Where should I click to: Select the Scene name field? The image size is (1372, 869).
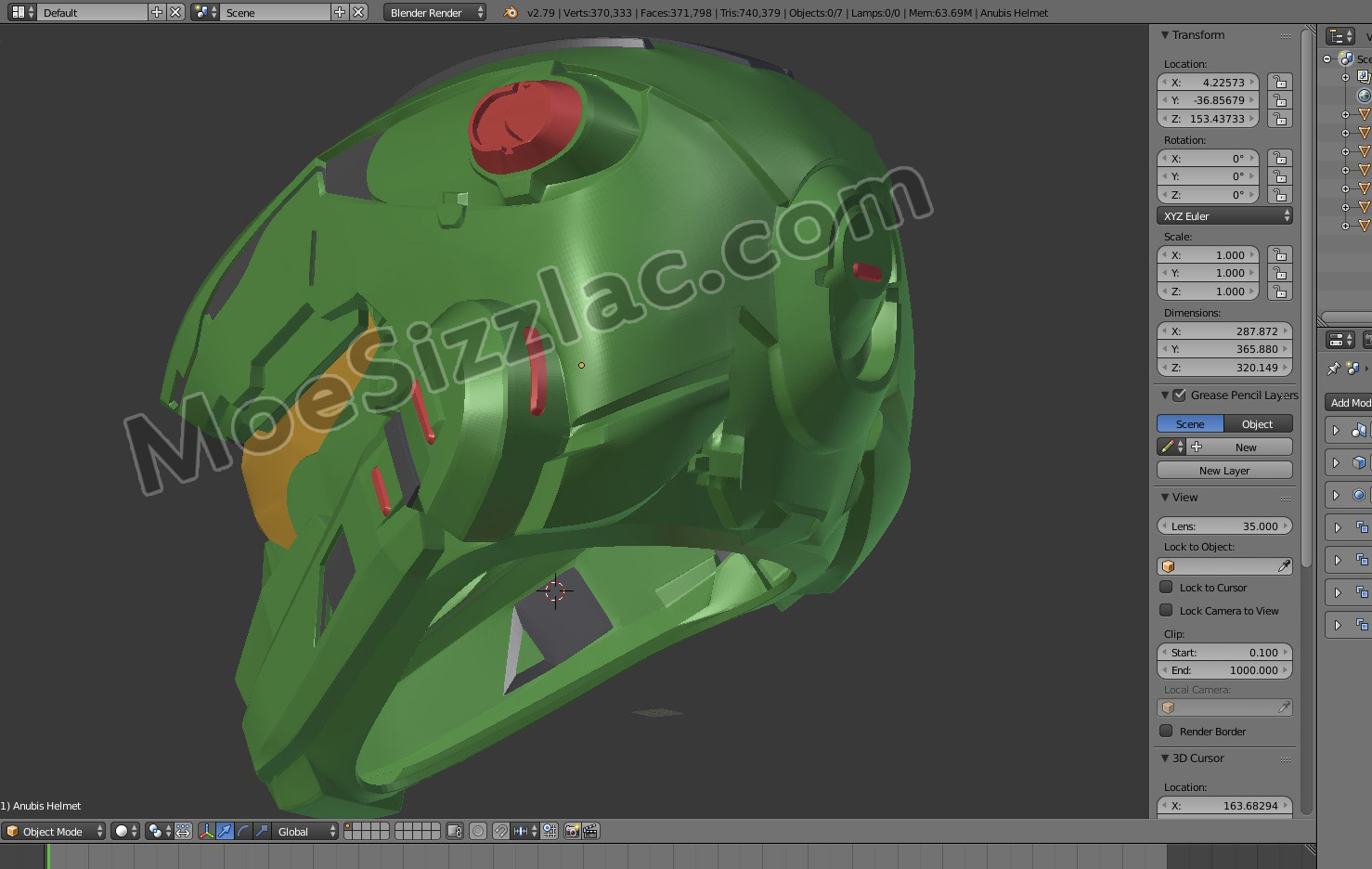click(x=276, y=12)
